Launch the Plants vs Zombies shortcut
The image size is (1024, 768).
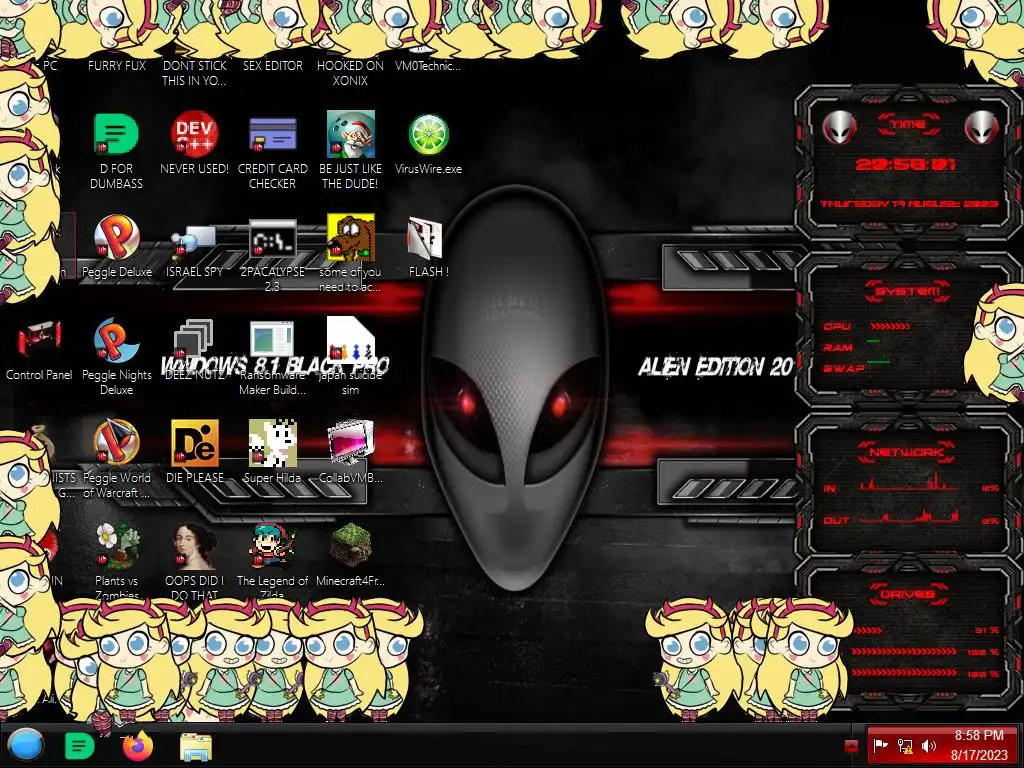116,545
